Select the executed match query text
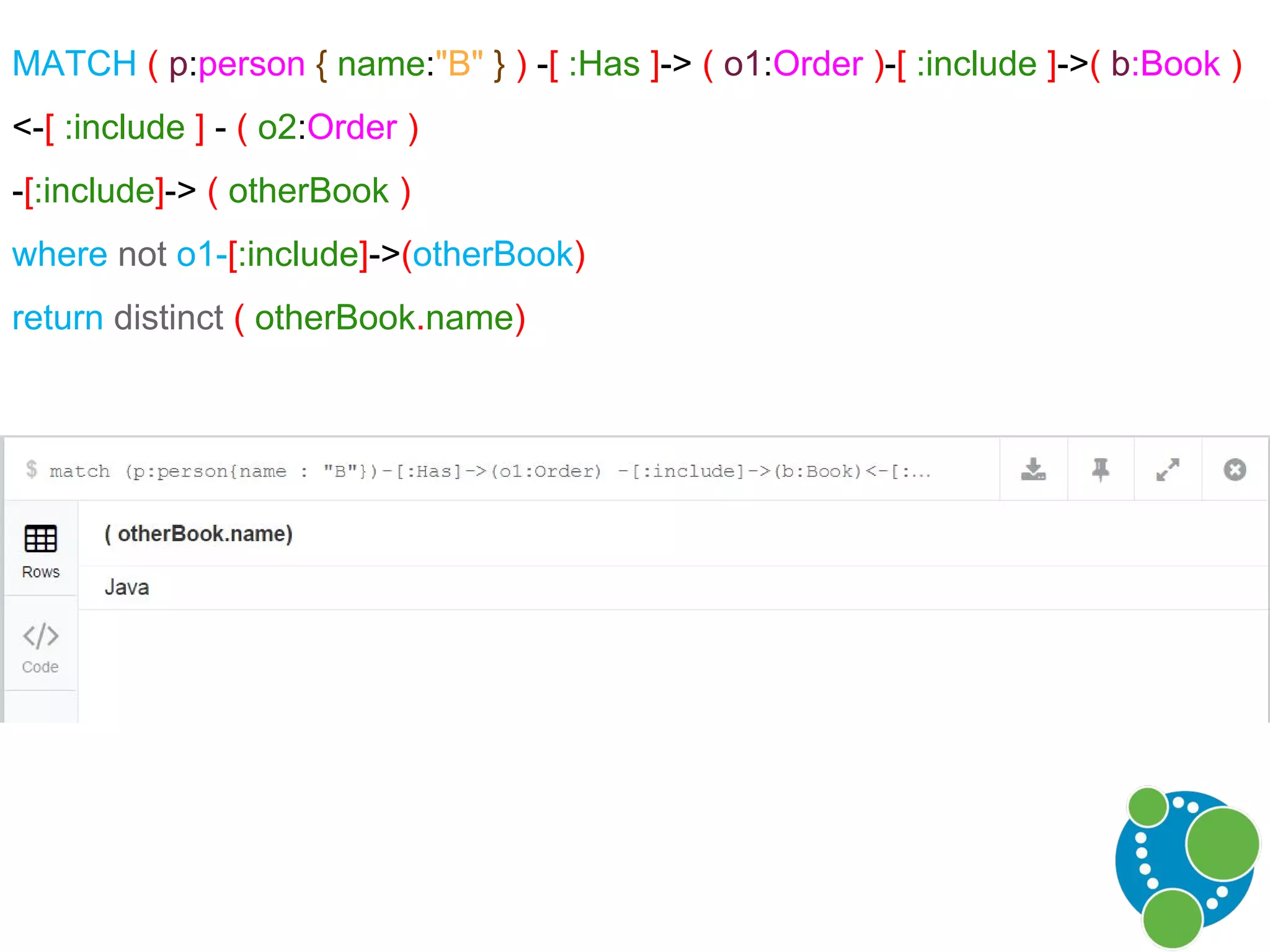The height and width of the screenshot is (952, 1270). (x=490, y=471)
